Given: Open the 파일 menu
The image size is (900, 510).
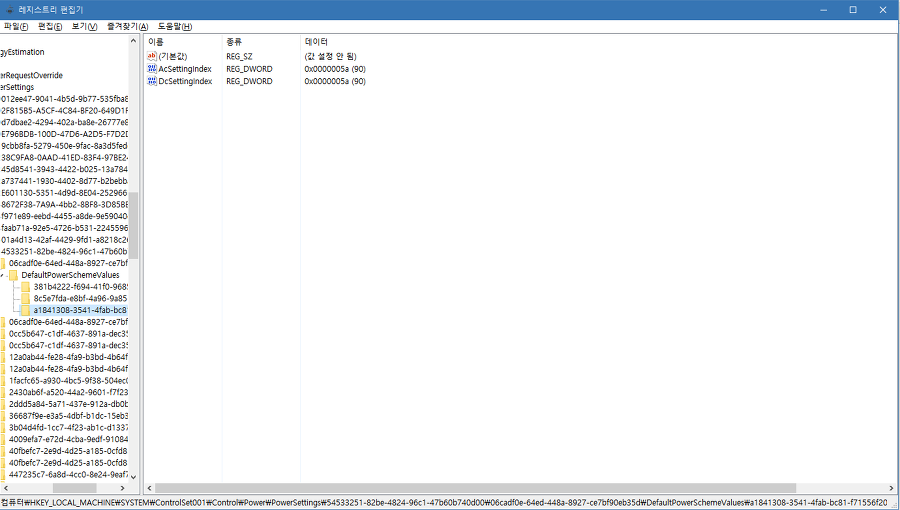Looking at the screenshot, I should 17,26.
